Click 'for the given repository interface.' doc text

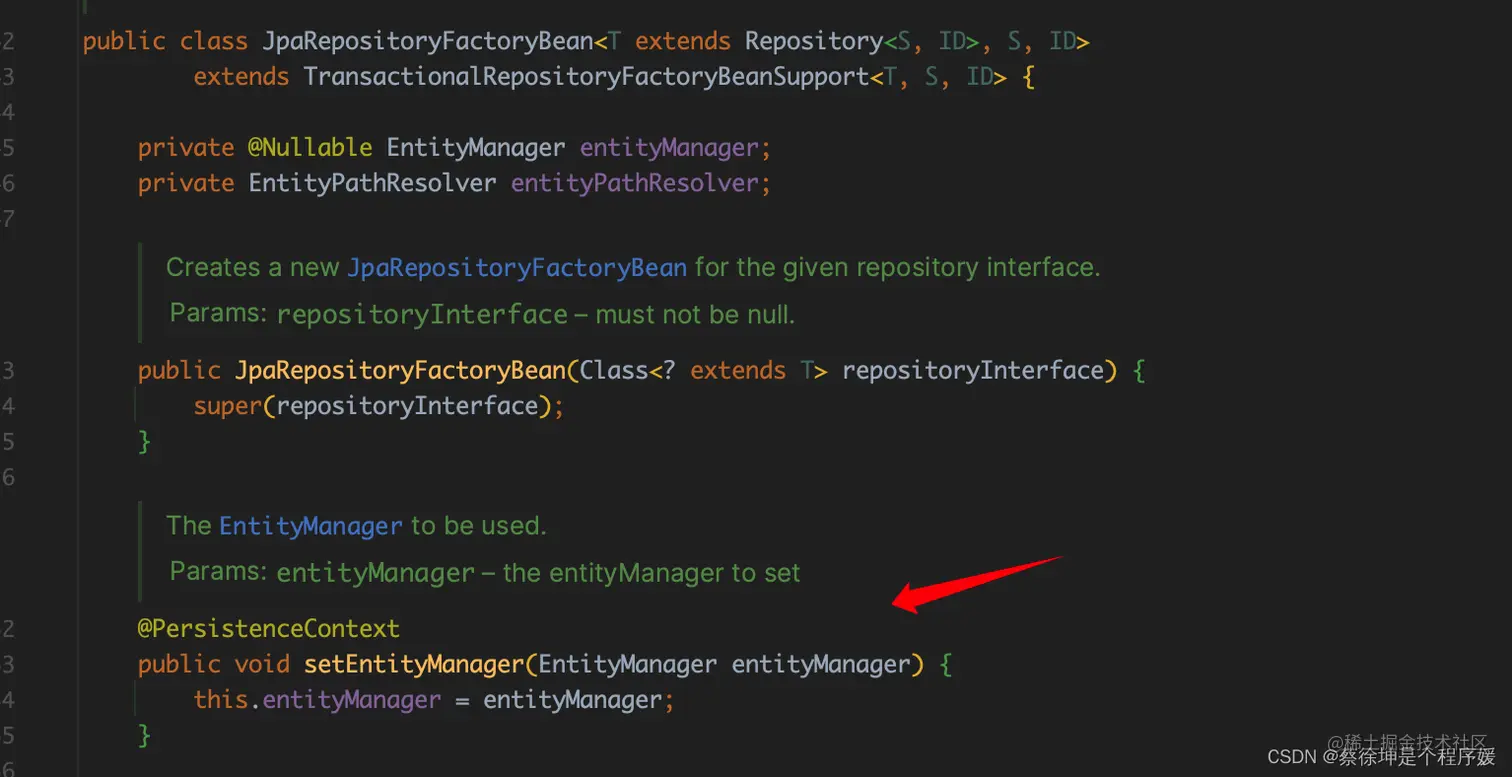898,268
